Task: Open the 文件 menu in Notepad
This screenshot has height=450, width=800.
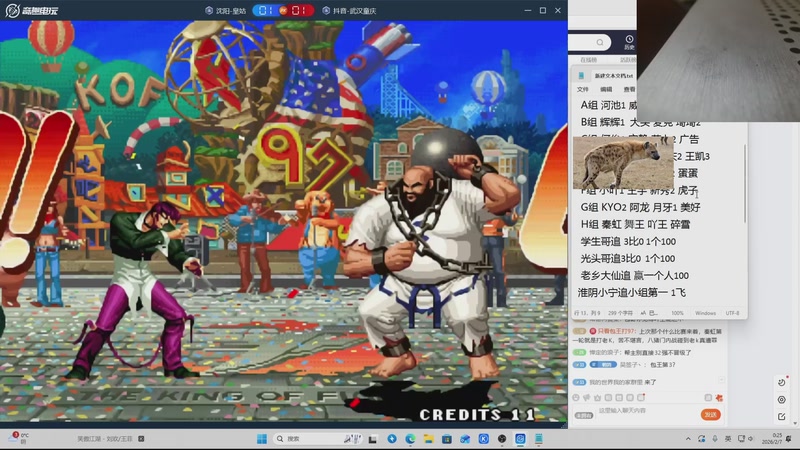Action: [x=583, y=89]
